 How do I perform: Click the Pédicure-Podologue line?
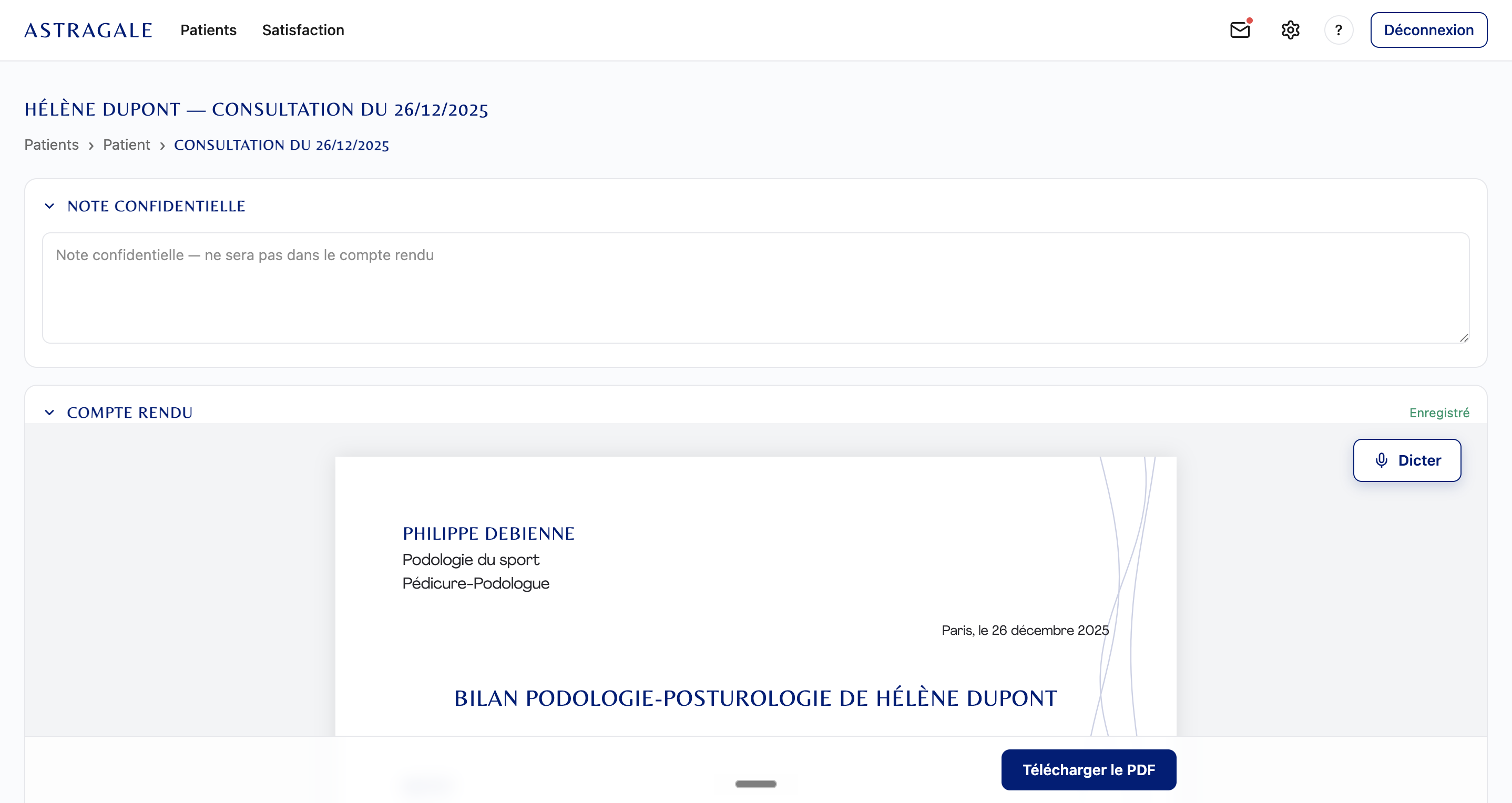476,583
